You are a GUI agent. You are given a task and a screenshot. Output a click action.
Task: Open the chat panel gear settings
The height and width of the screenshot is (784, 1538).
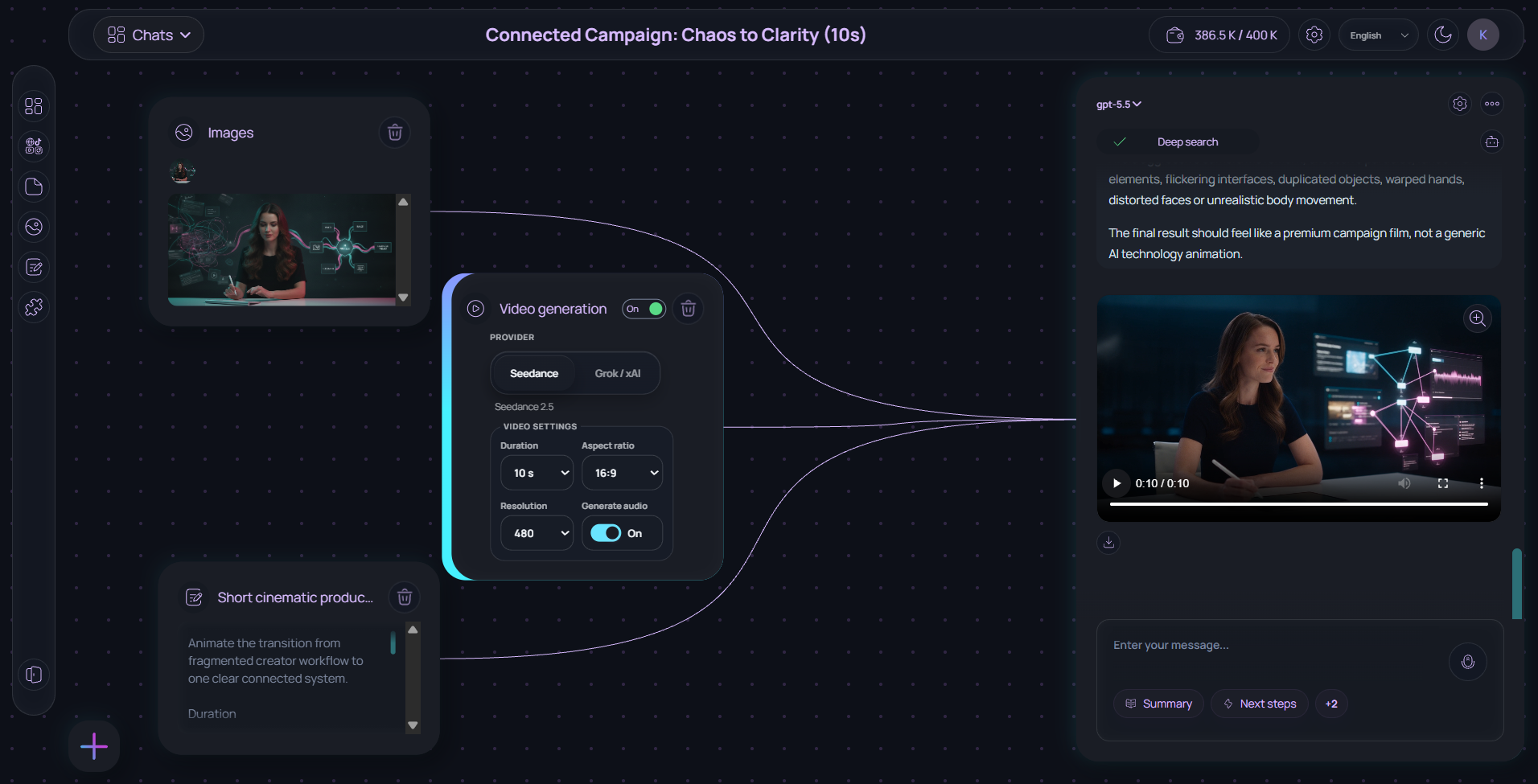point(1460,104)
